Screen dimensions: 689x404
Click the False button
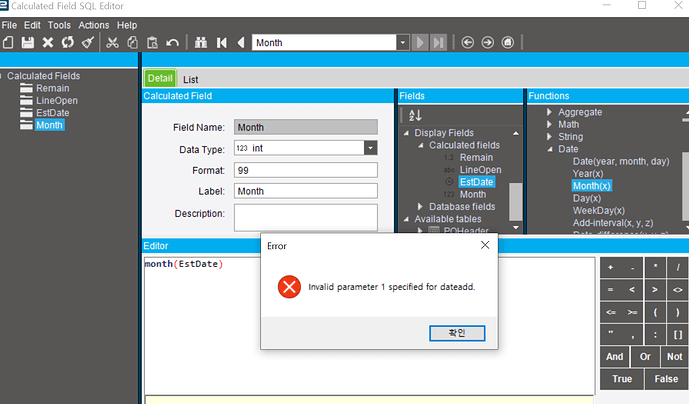(x=666, y=379)
